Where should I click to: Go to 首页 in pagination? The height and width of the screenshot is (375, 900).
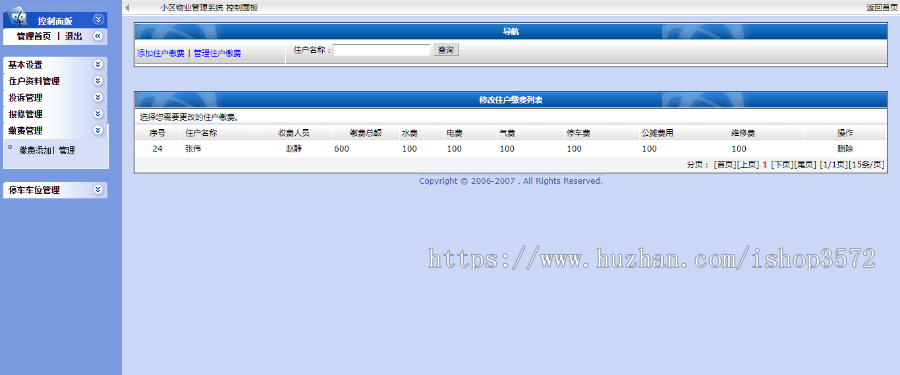pyautogui.click(x=724, y=165)
